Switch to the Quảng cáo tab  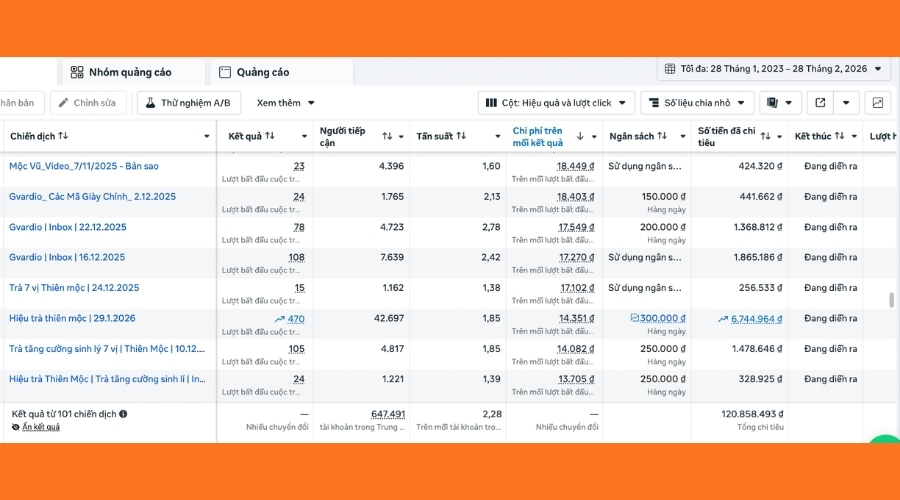point(254,72)
